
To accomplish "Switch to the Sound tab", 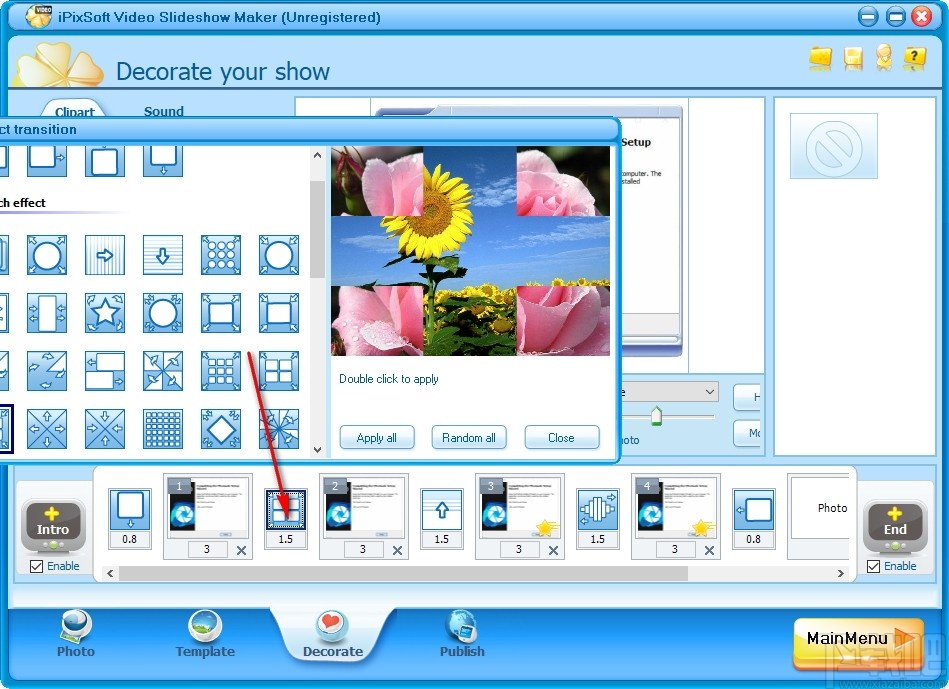I will 163,111.
